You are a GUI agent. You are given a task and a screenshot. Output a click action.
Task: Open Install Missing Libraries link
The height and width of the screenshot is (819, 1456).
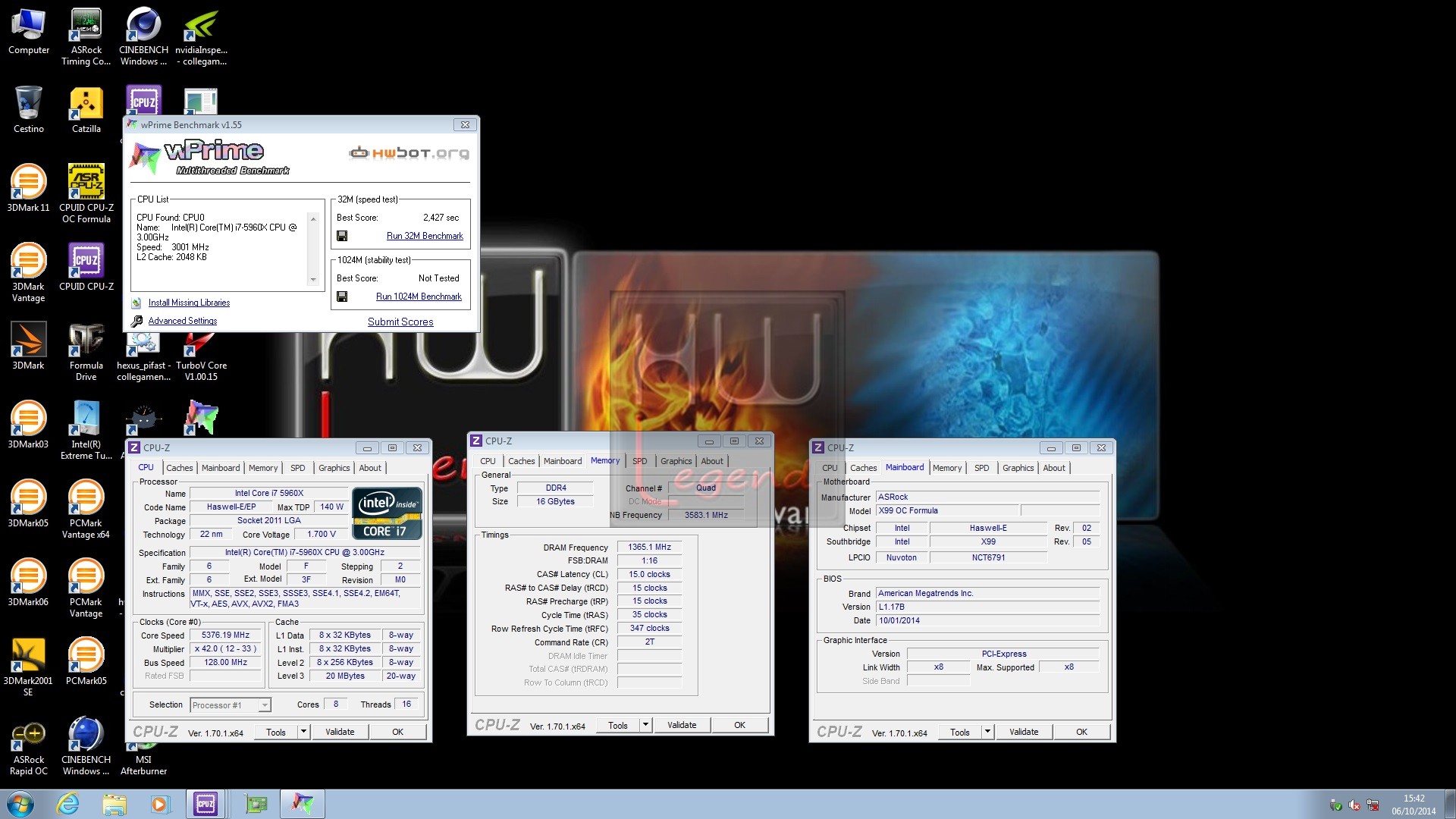(189, 303)
